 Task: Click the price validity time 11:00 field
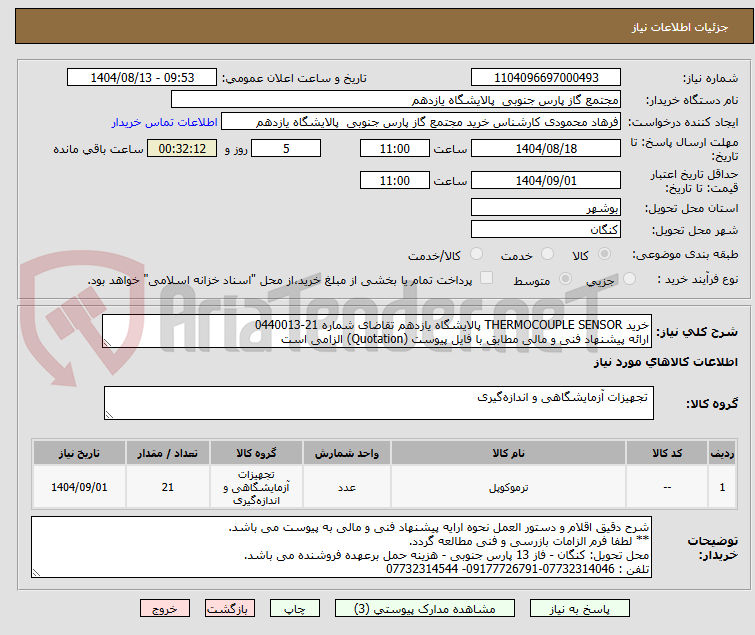click(394, 180)
